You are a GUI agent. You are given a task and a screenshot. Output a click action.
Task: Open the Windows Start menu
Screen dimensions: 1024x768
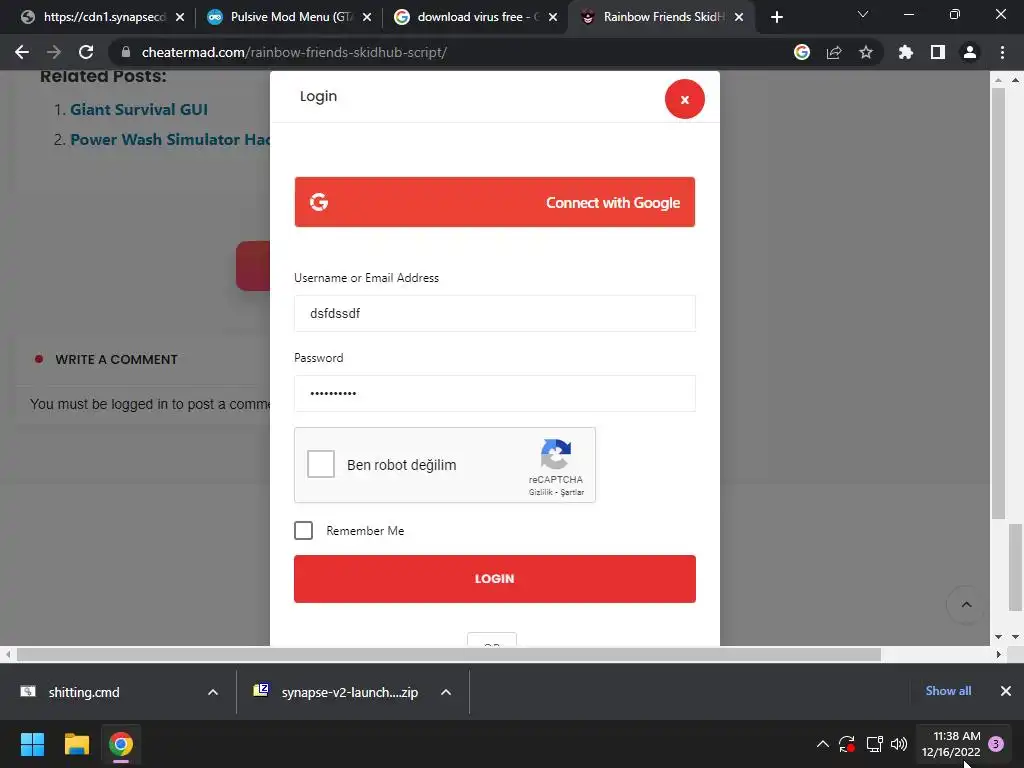pos(32,744)
